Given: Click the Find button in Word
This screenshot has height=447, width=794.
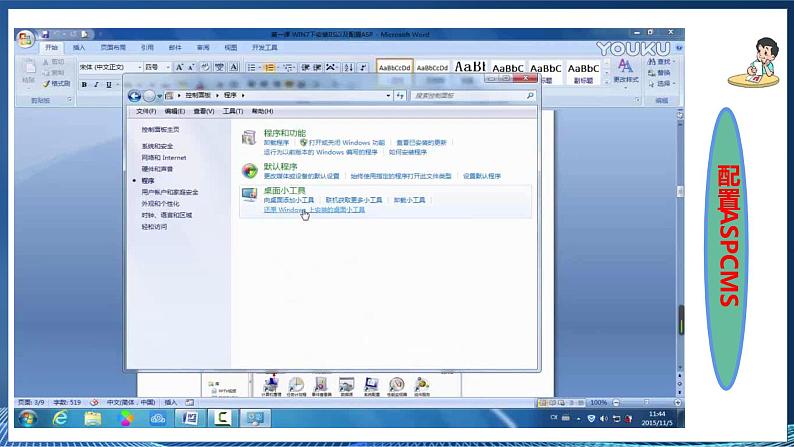Looking at the screenshot, I should click(x=659, y=62).
